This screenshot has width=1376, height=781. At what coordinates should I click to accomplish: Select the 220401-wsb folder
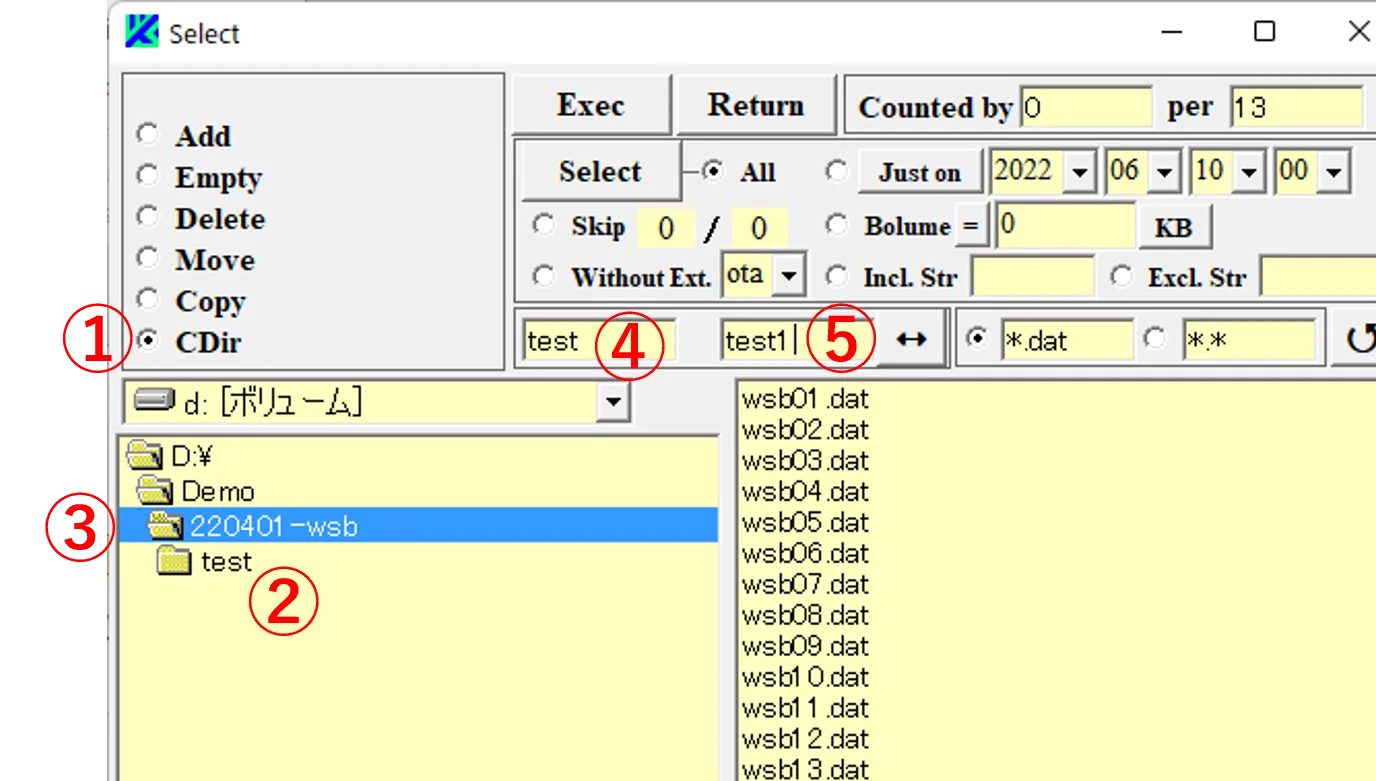pos(418,525)
